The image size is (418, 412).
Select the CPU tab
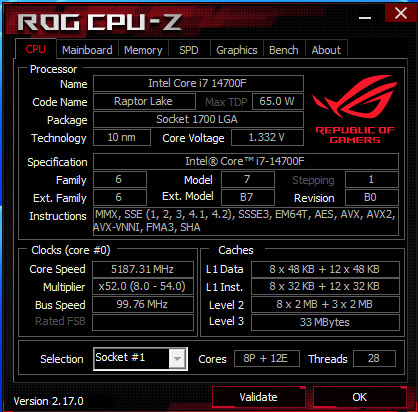point(36,49)
